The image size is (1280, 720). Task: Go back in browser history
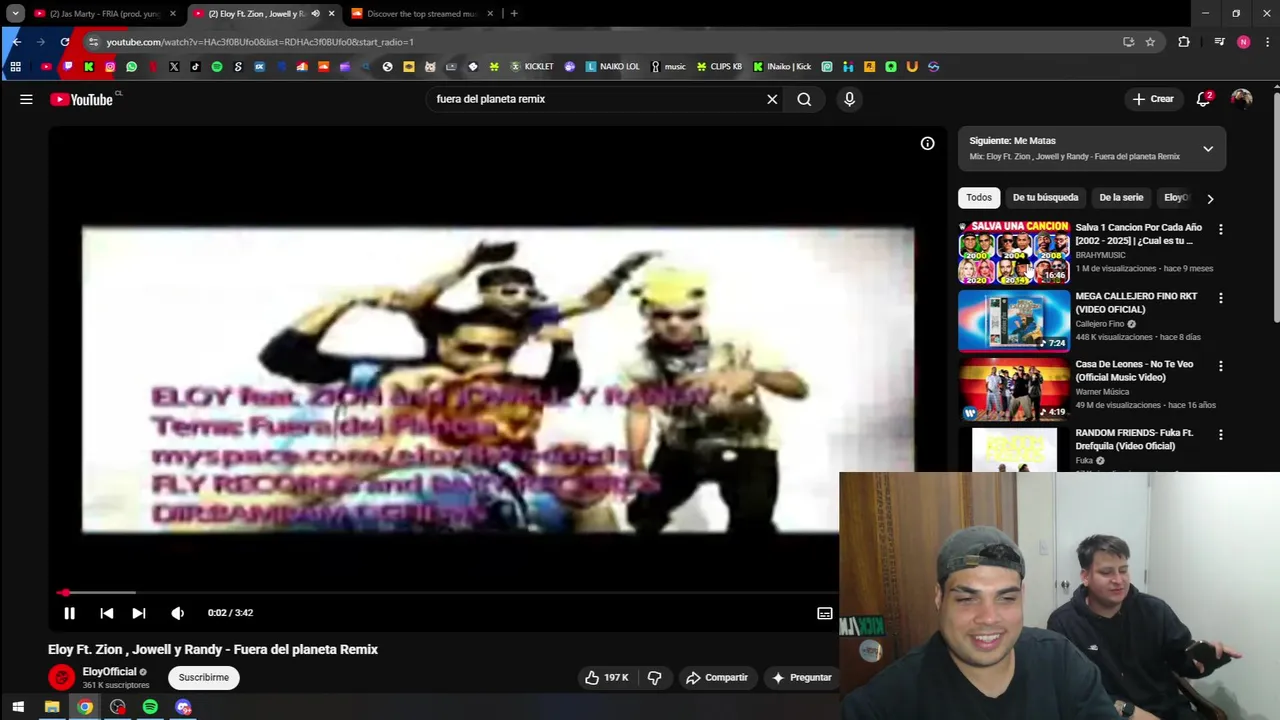point(16,42)
